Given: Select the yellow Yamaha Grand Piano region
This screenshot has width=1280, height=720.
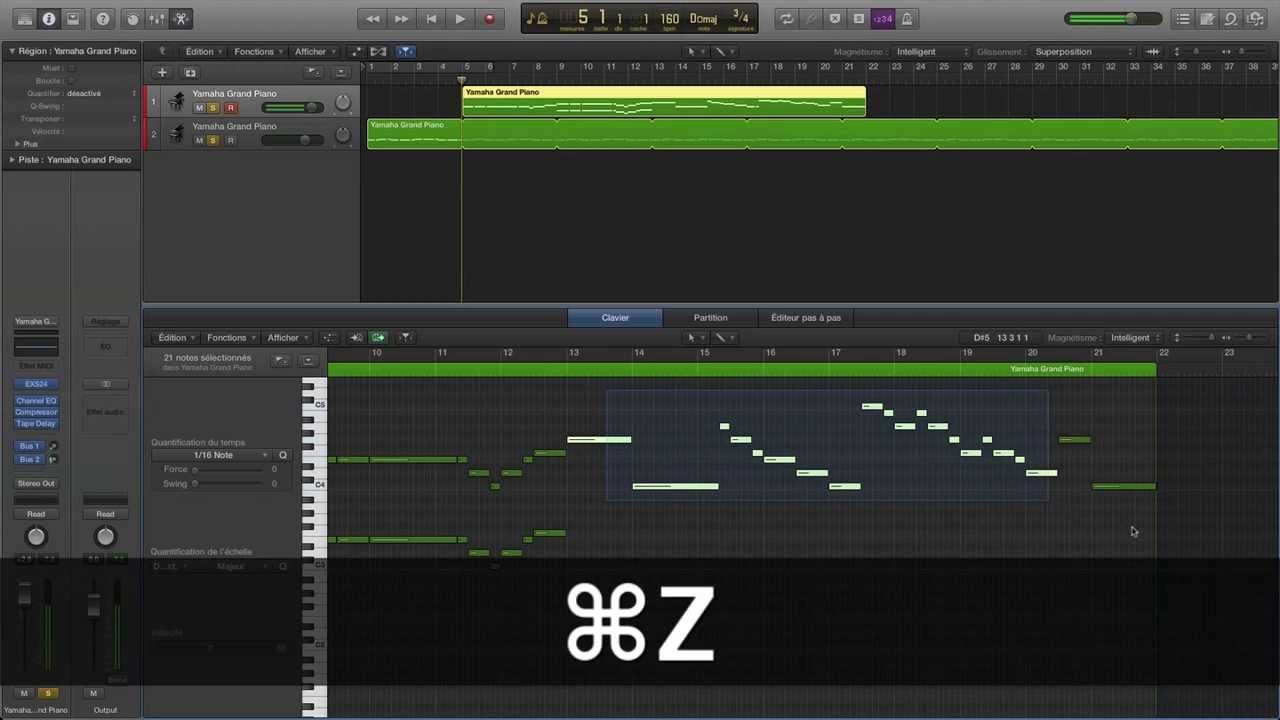Looking at the screenshot, I should (x=664, y=102).
